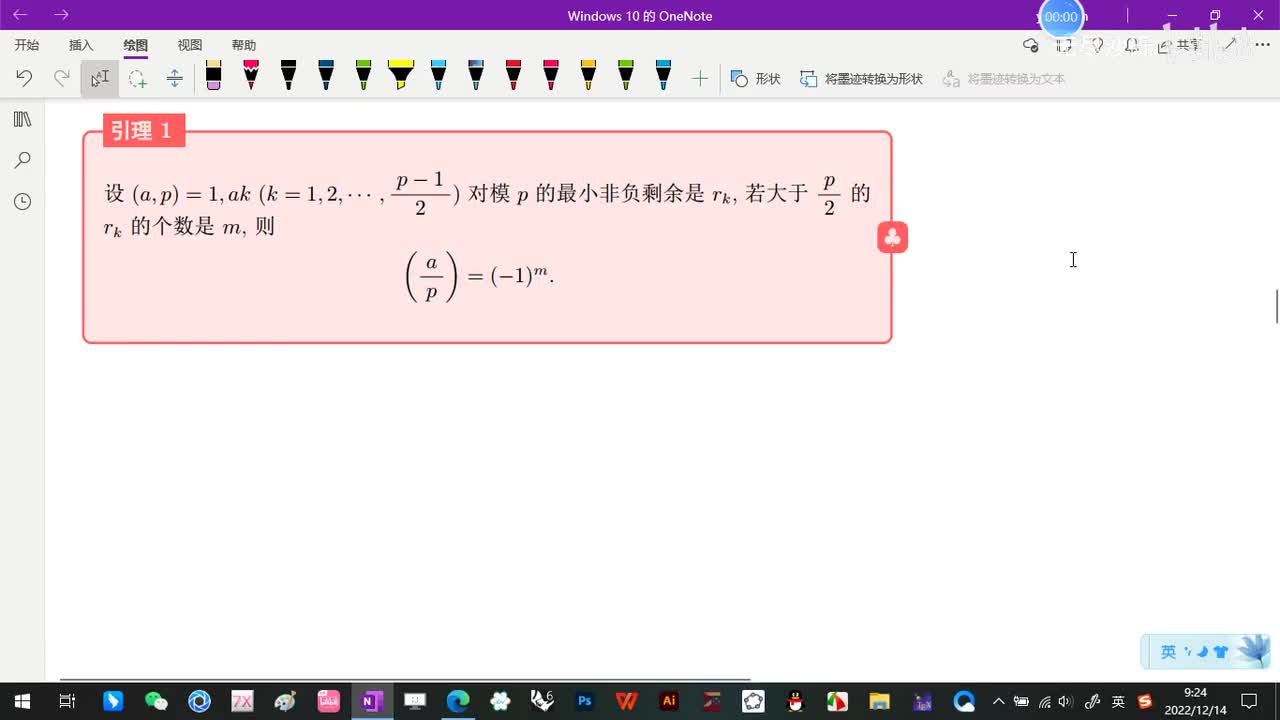
Task: Open recent notes from the sidebar clock icon
Action: pyautogui.click(x=23, y=201)
